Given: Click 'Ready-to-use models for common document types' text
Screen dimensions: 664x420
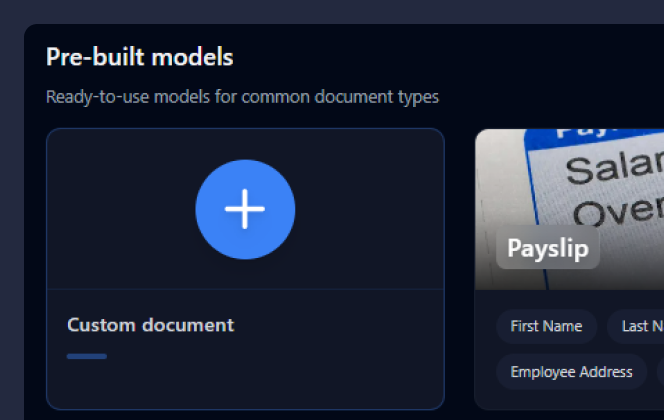Looking at the screenshot, I should [x=242, y=97].
